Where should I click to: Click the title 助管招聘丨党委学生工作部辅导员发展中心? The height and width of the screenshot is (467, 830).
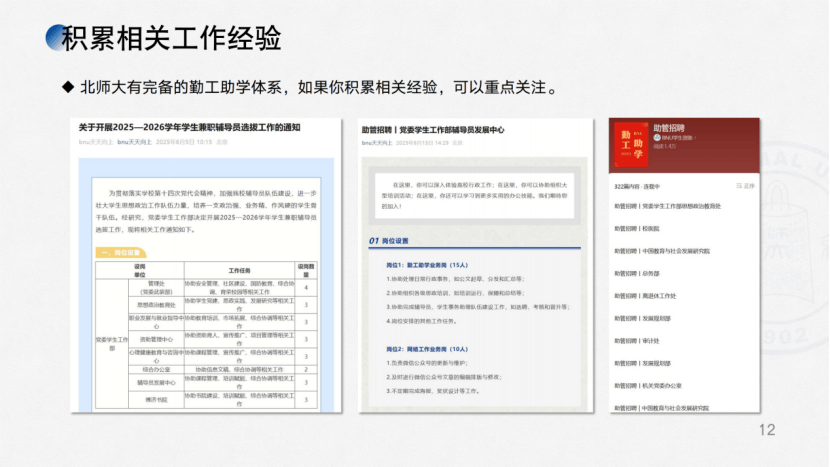[432, 130]
